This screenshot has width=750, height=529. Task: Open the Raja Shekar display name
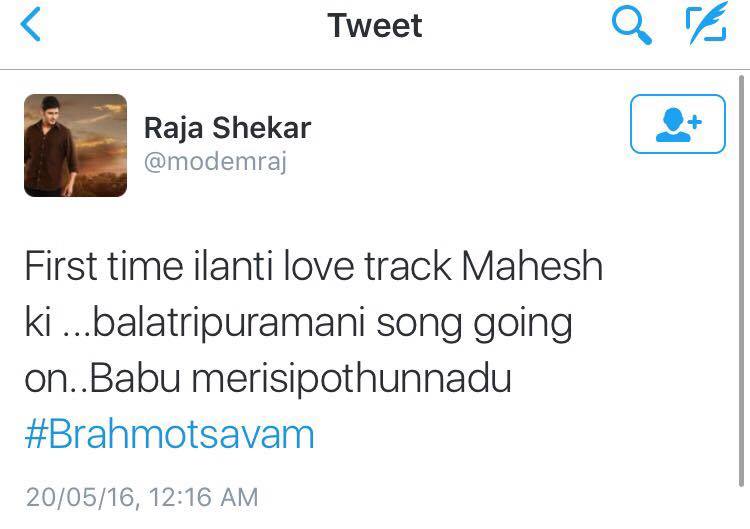(x=228, y=128)
